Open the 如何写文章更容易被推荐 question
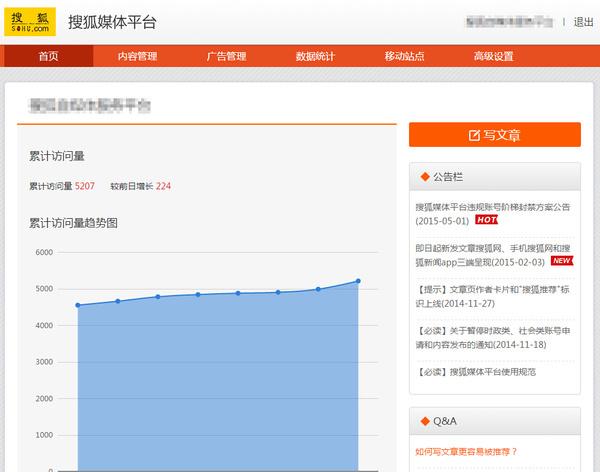The width and height of the screenshot is (600, 472). tap(466, 452)
